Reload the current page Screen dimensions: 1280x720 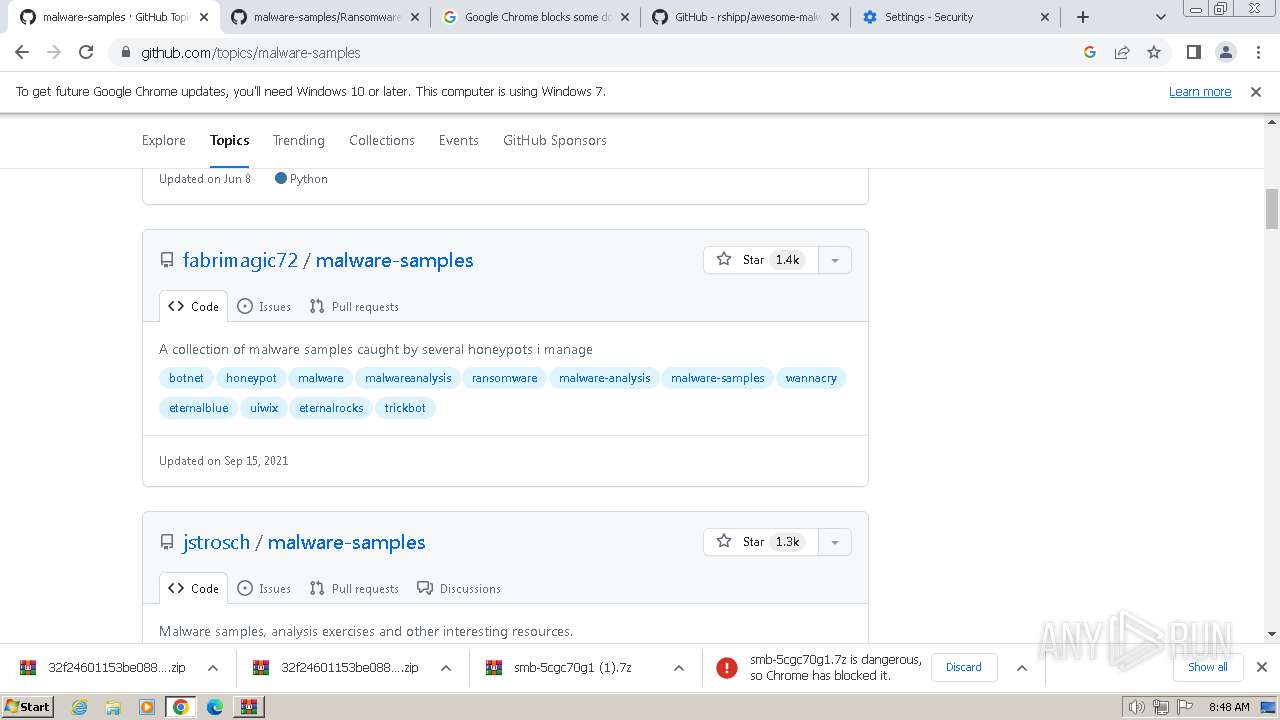[x=86, y=52]
